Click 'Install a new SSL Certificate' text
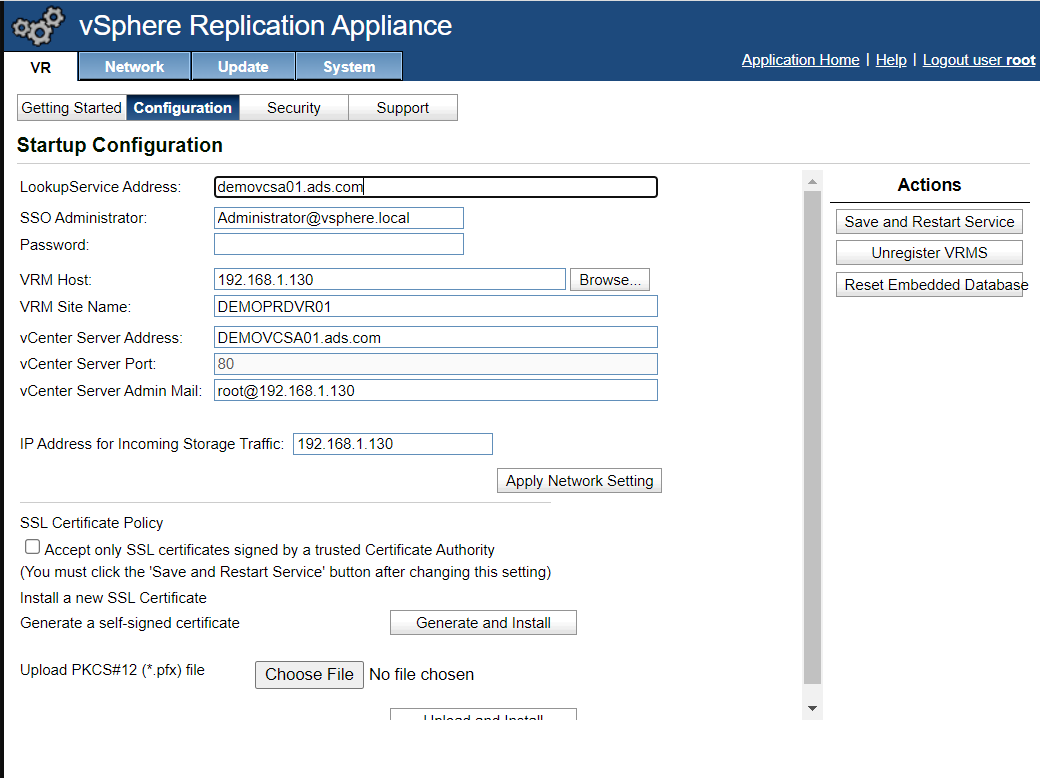The width and height of the screenshot is (1040, 778). click(x=113, y=598)
